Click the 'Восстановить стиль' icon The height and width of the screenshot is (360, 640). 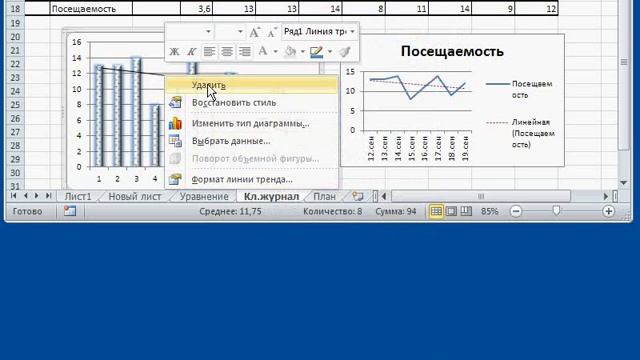(176, 102)
